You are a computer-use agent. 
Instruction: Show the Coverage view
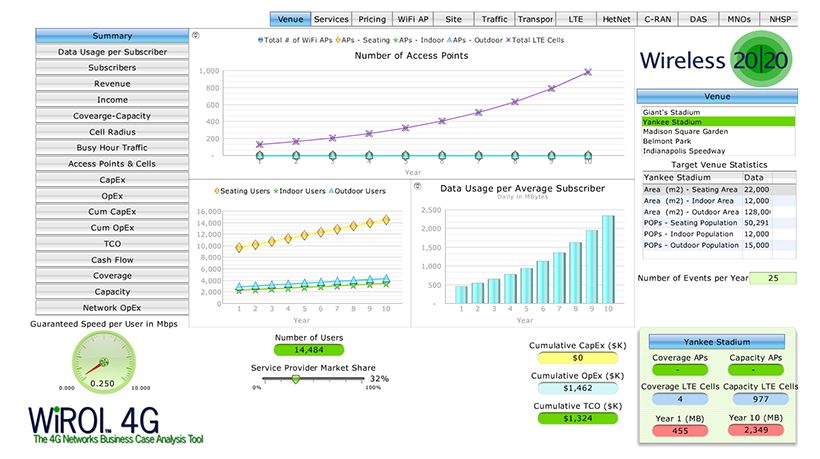click(112, 276)
